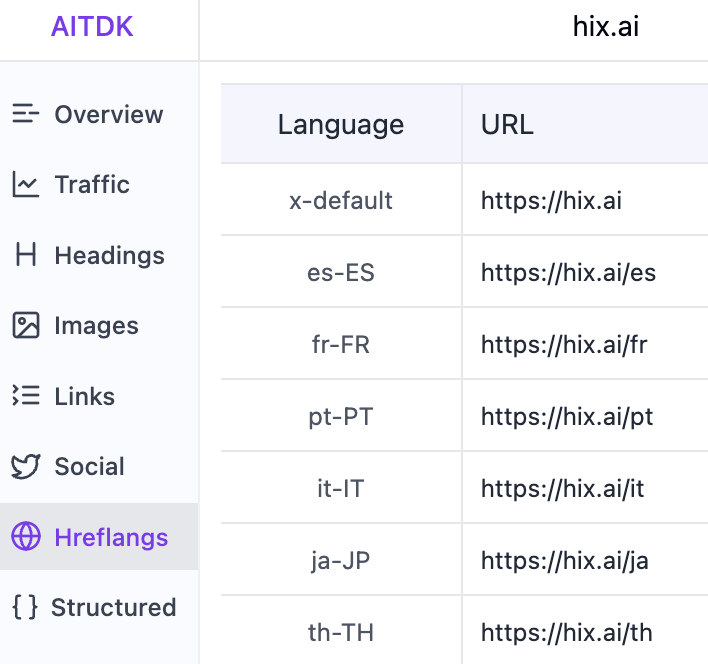
Task: Select the Social label in sidebar
Action: pyautogui.click(x=89, y=467)
